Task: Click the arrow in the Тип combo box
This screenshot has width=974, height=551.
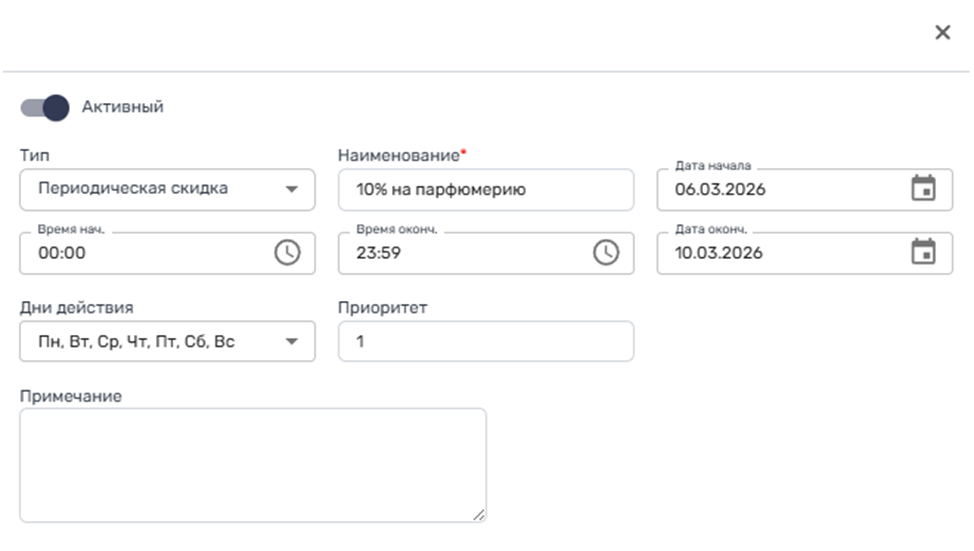Action: click(291, 189)
